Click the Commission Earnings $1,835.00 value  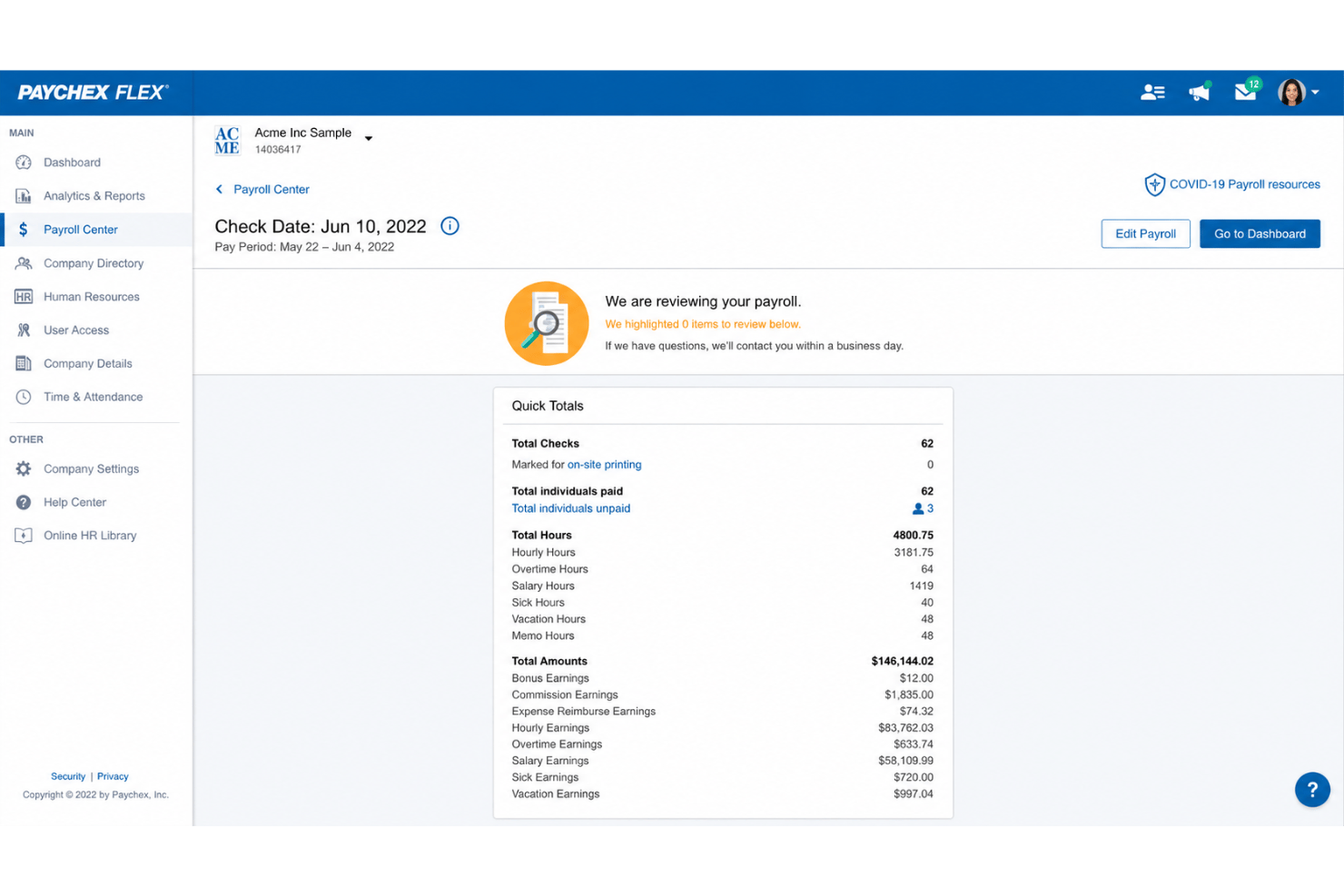point(909,694)
